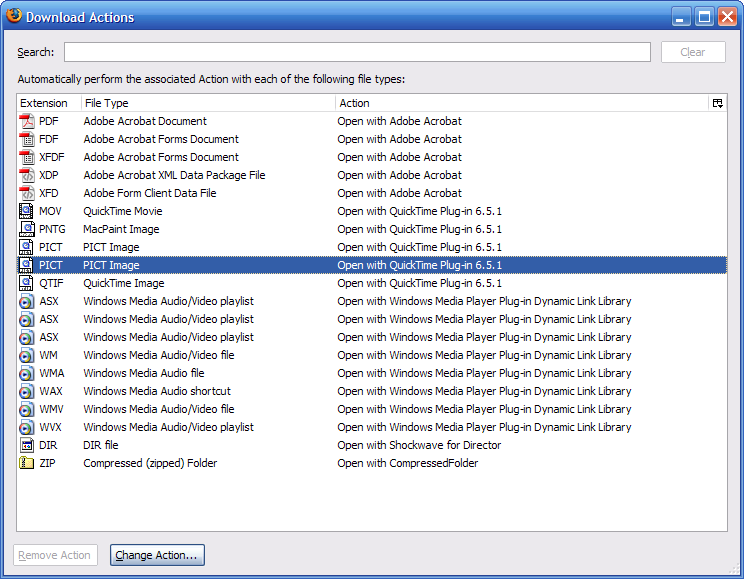Select the unhighlighted 'PICT Image' row text

pos(112,247)
